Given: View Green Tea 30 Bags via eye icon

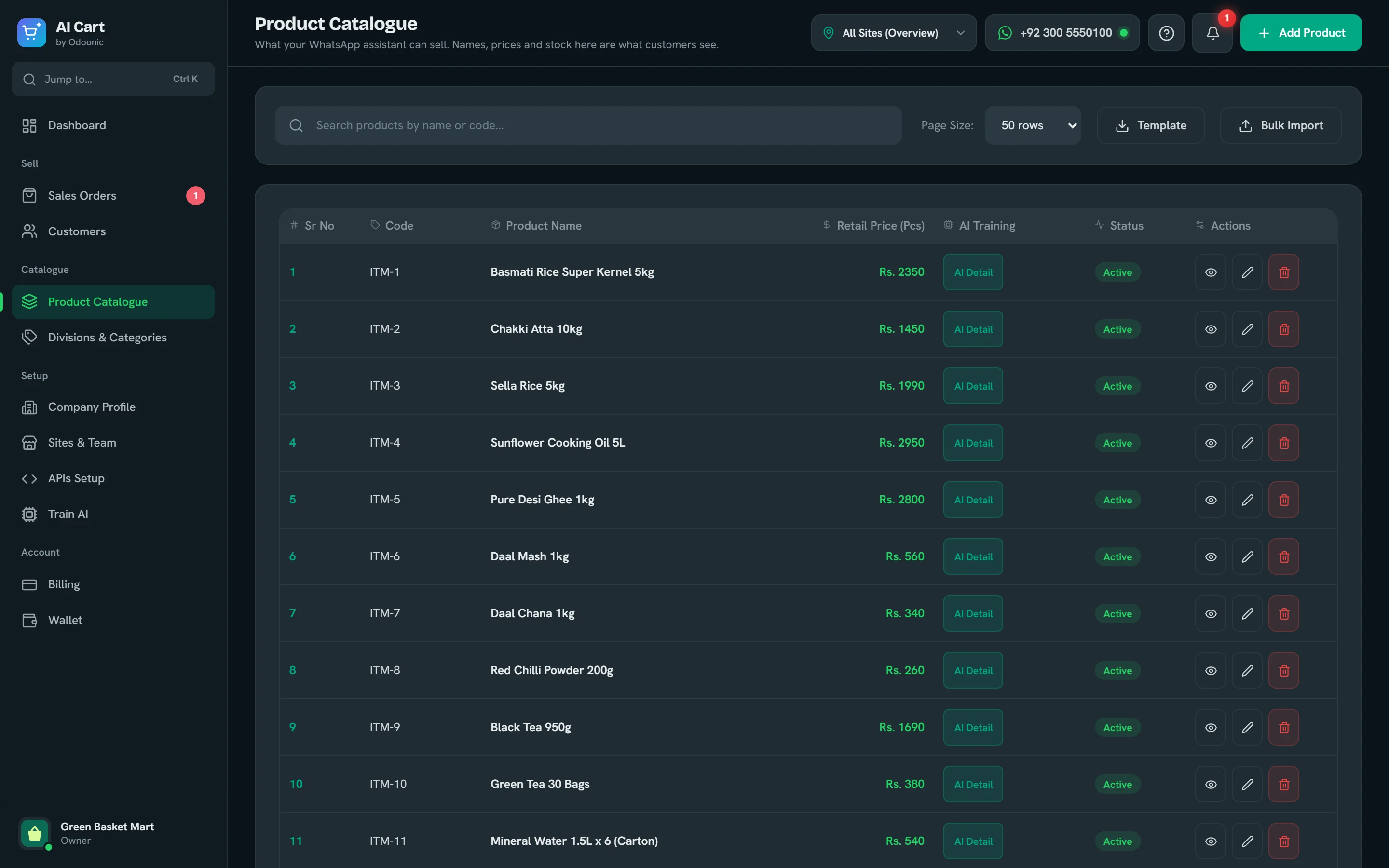Looking at the screenshot, I should pos(1211,784).
